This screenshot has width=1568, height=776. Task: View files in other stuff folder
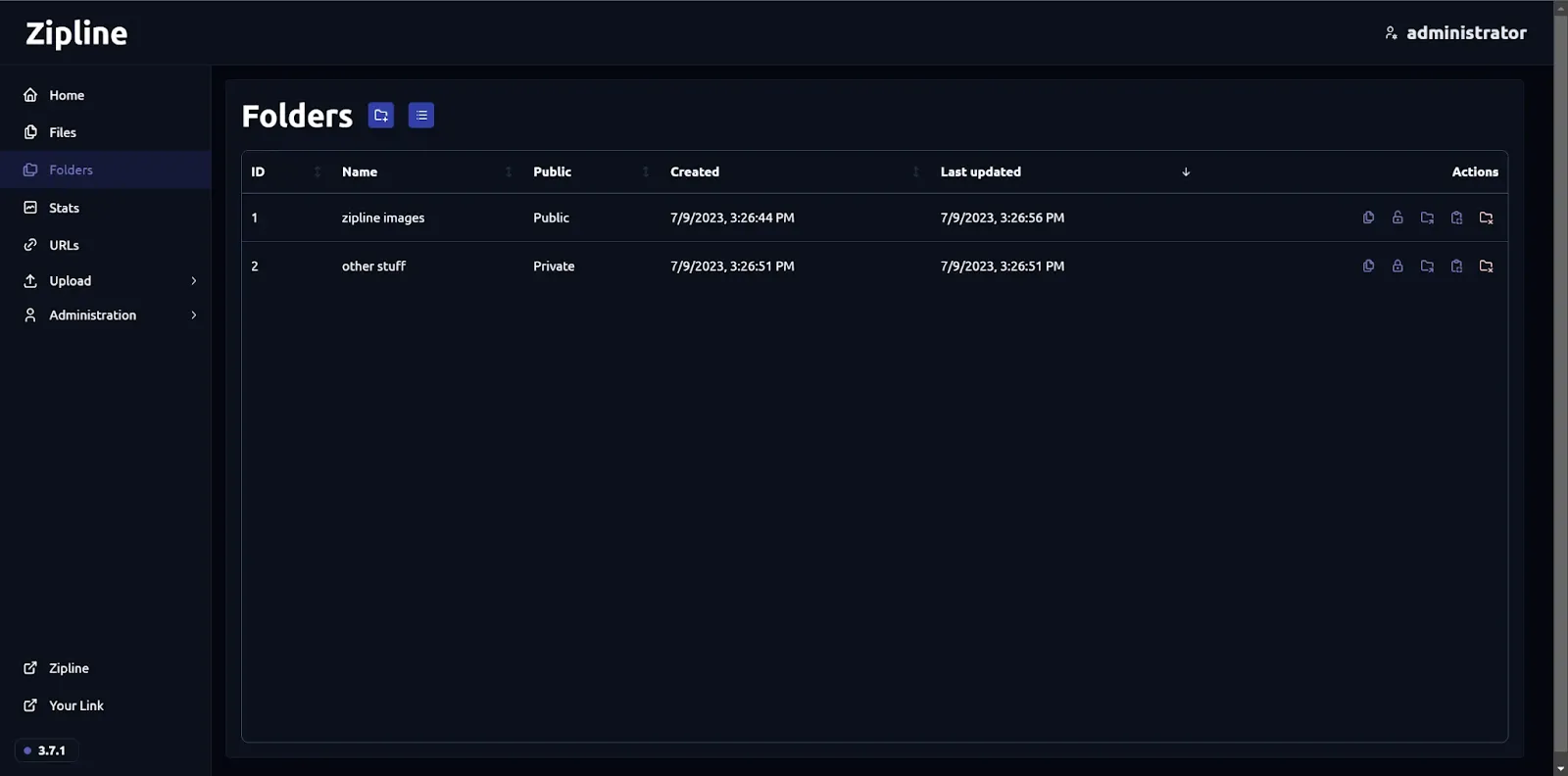pos(1368,266)
